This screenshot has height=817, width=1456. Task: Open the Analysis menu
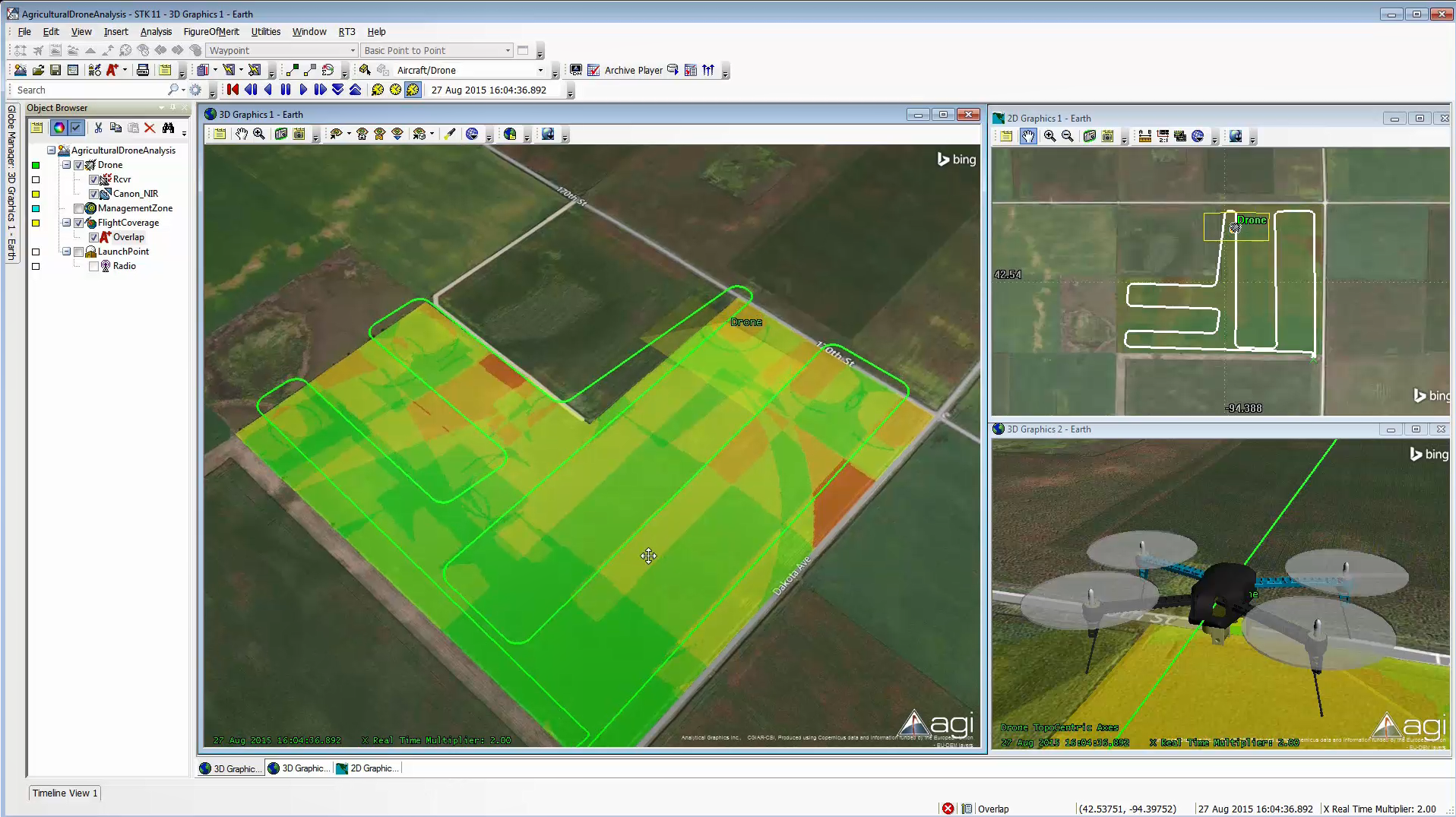pyautogui.click(x=156, y=31)
